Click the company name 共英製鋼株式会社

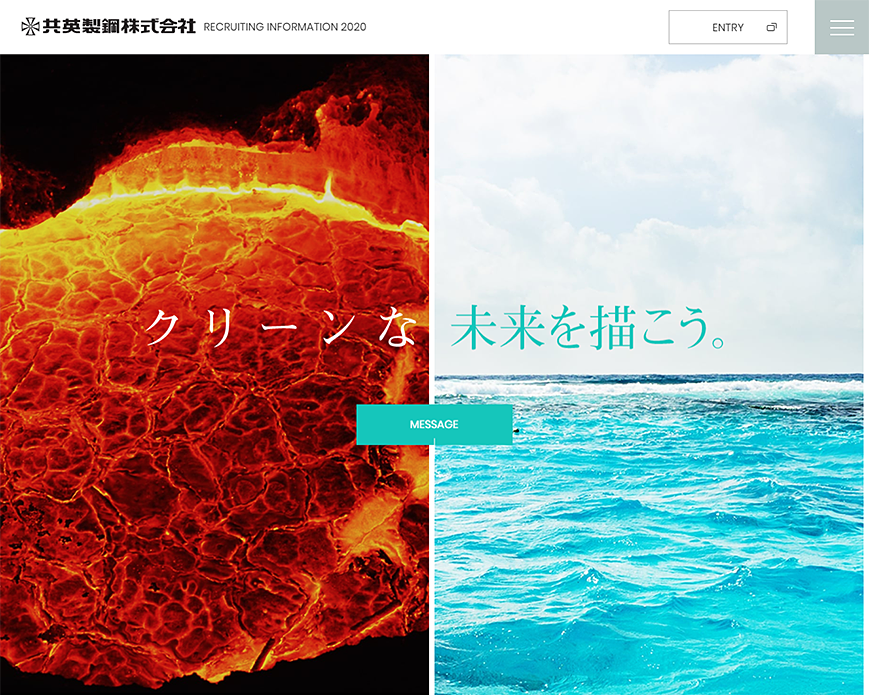tap(120, 27)
